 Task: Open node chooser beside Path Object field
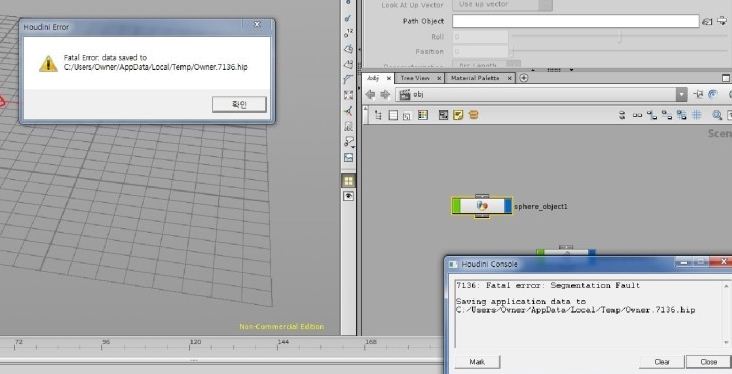pyautogui.click(x=708, y=21)
